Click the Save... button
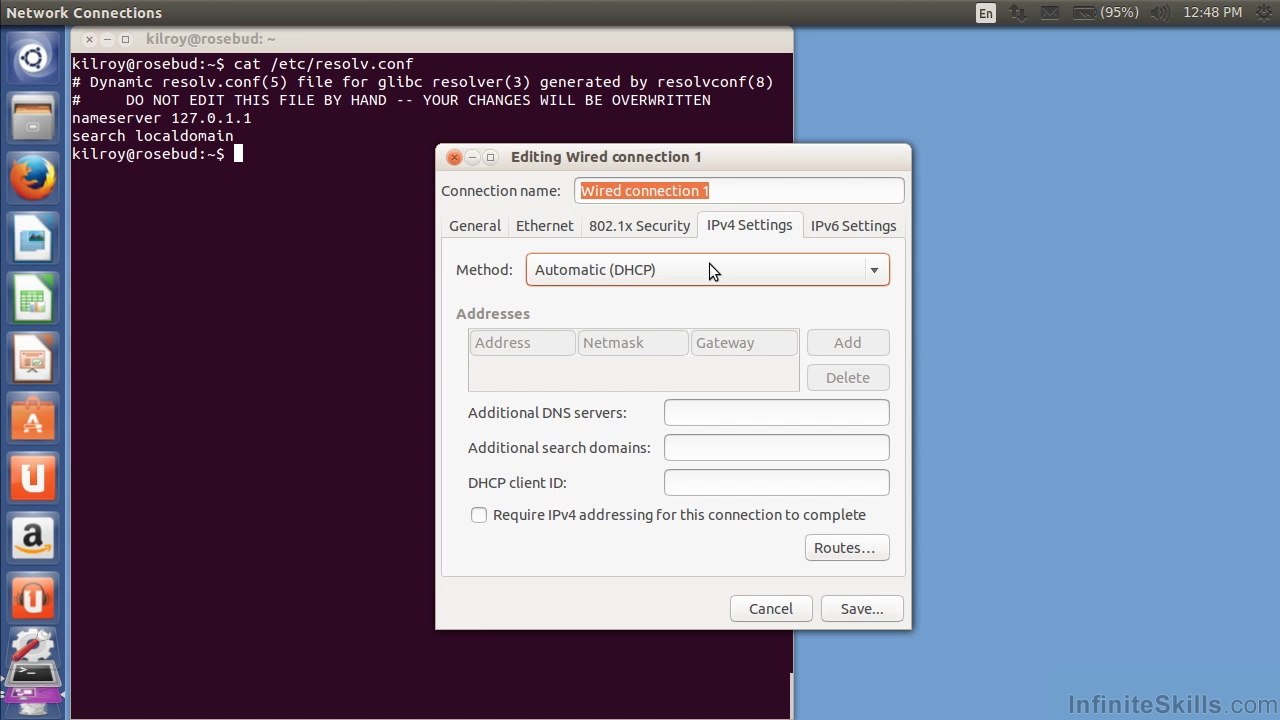The width and height of the screenshot is (1280, 720). click(x=862, y=609)
